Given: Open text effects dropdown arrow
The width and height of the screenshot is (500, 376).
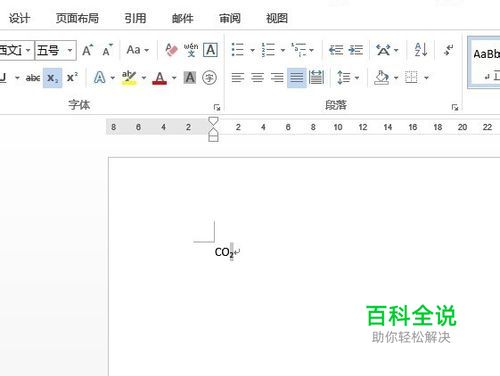Looking at the screenshot, I should [113, 78].
